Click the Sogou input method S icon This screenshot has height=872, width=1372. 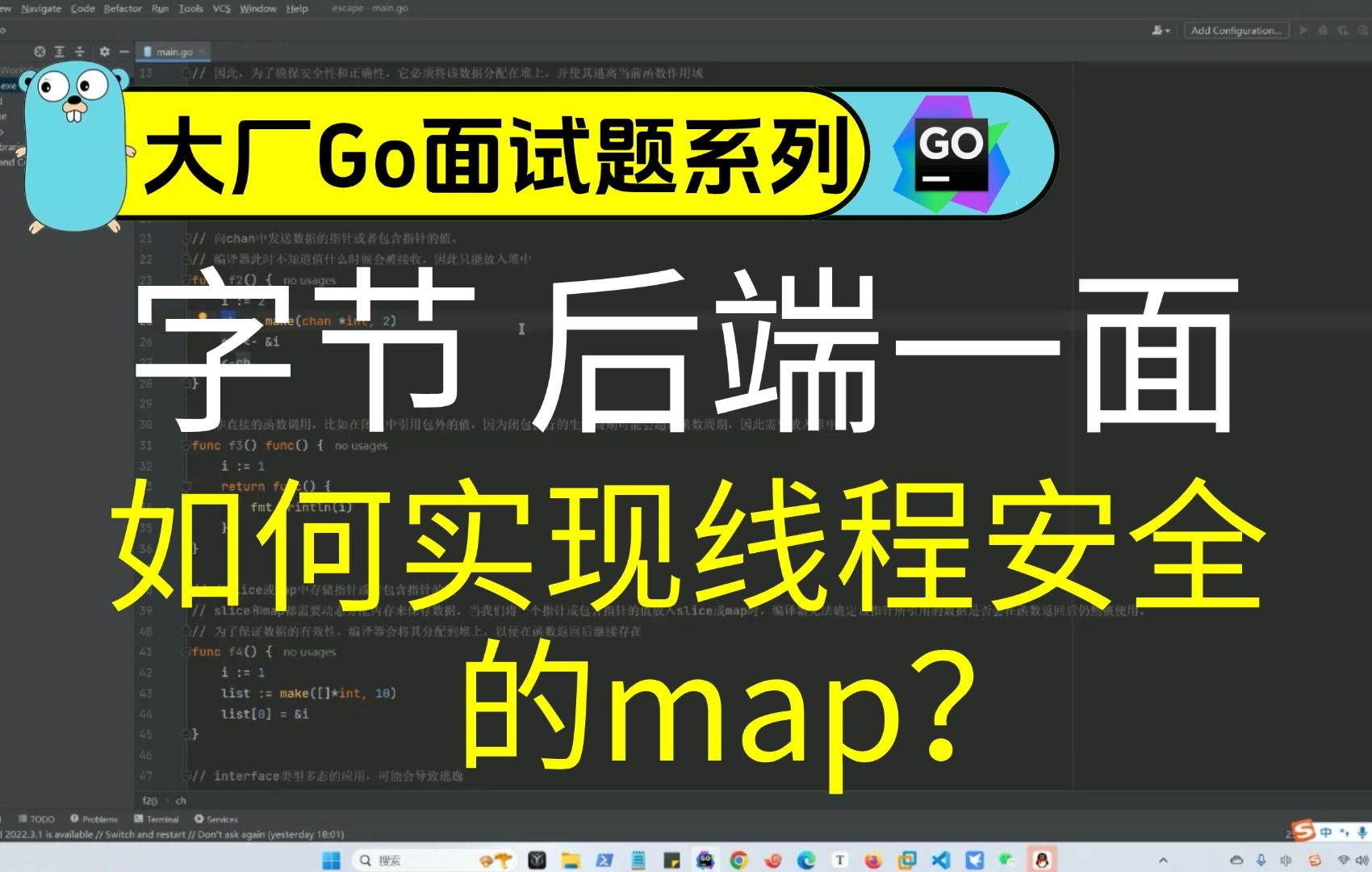[1303, 831]
